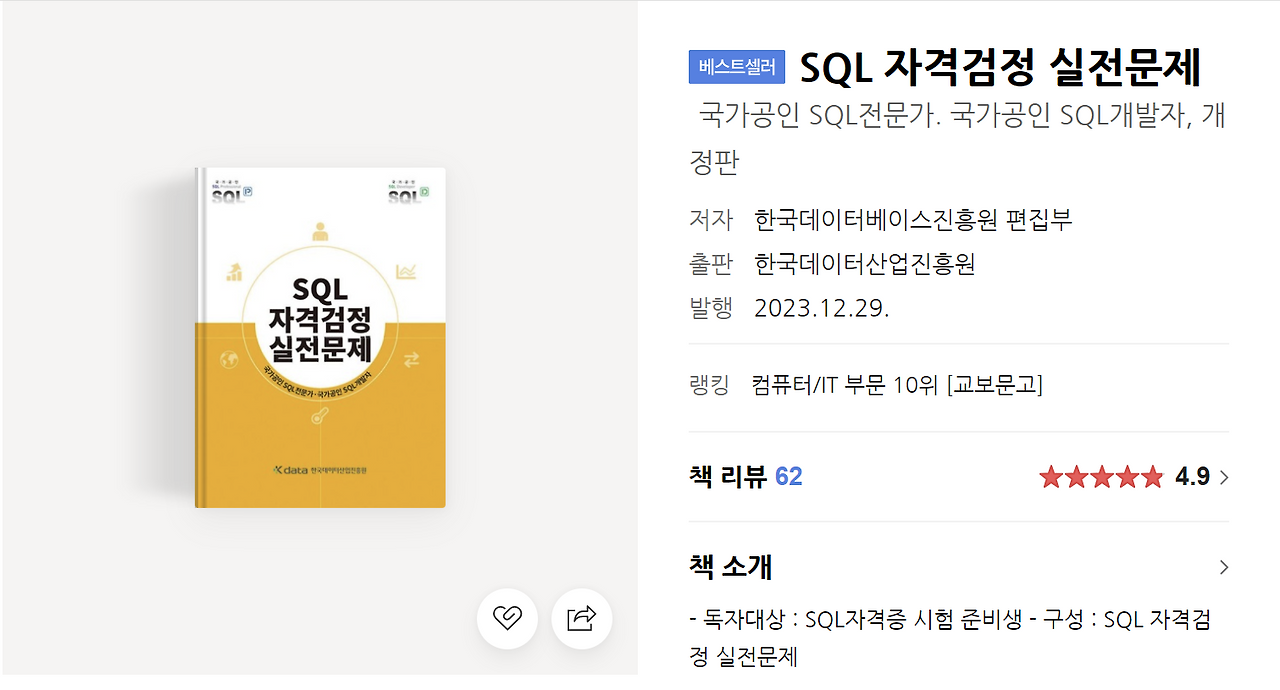Click the person icon atop the cover circle
This screenshot has height=690, width=1280.
318,230
